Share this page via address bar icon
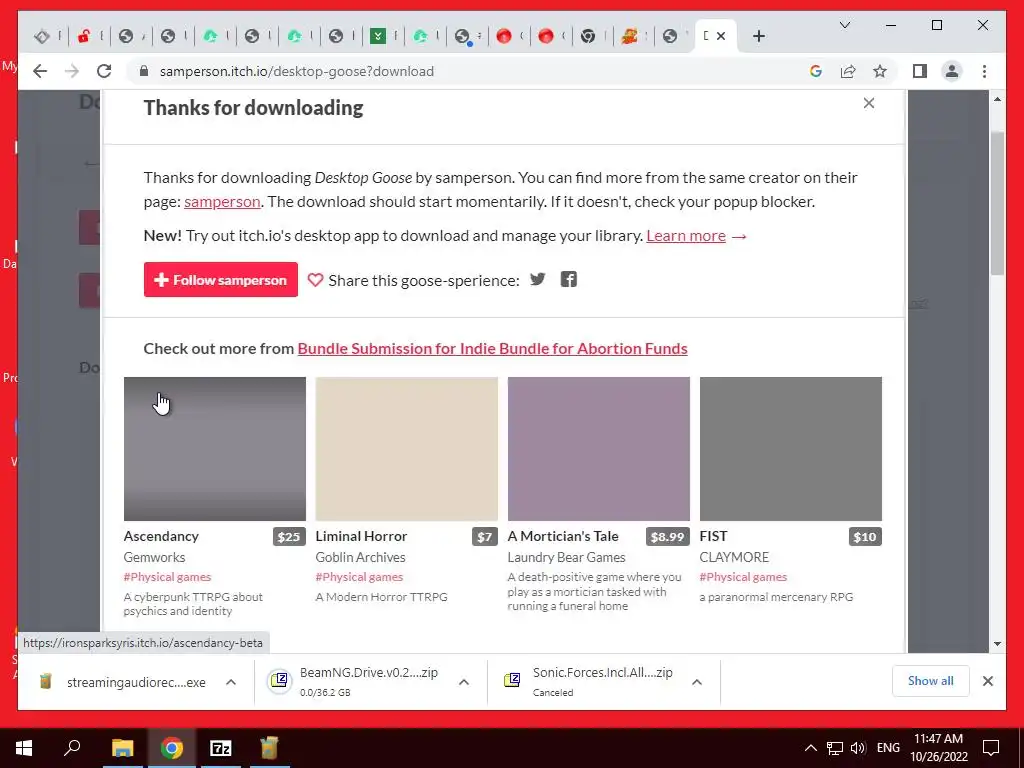Viewport: 1024px width, 768px height. (848, 71)
